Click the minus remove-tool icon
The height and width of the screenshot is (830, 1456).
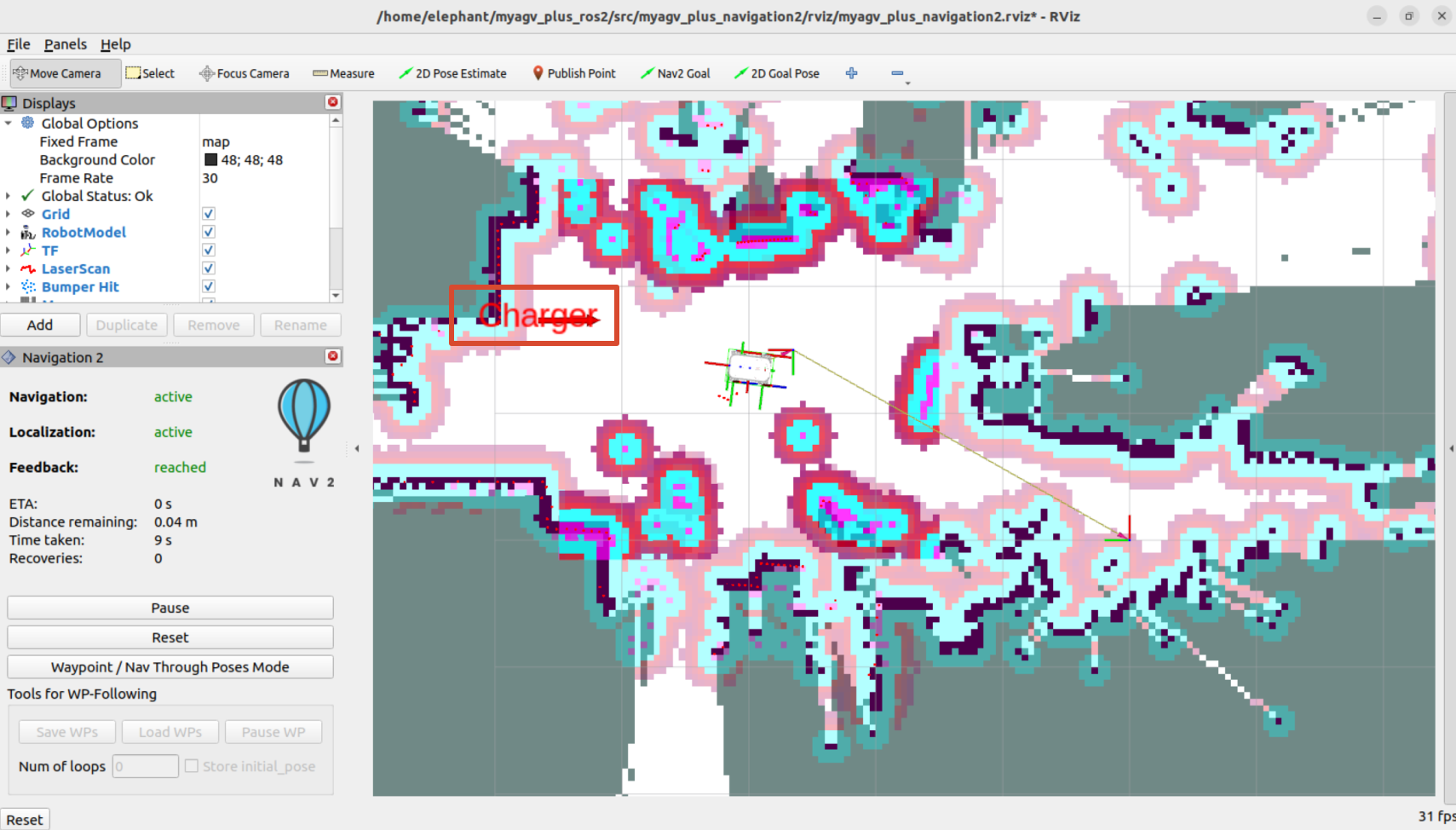(x=897, y=73)
